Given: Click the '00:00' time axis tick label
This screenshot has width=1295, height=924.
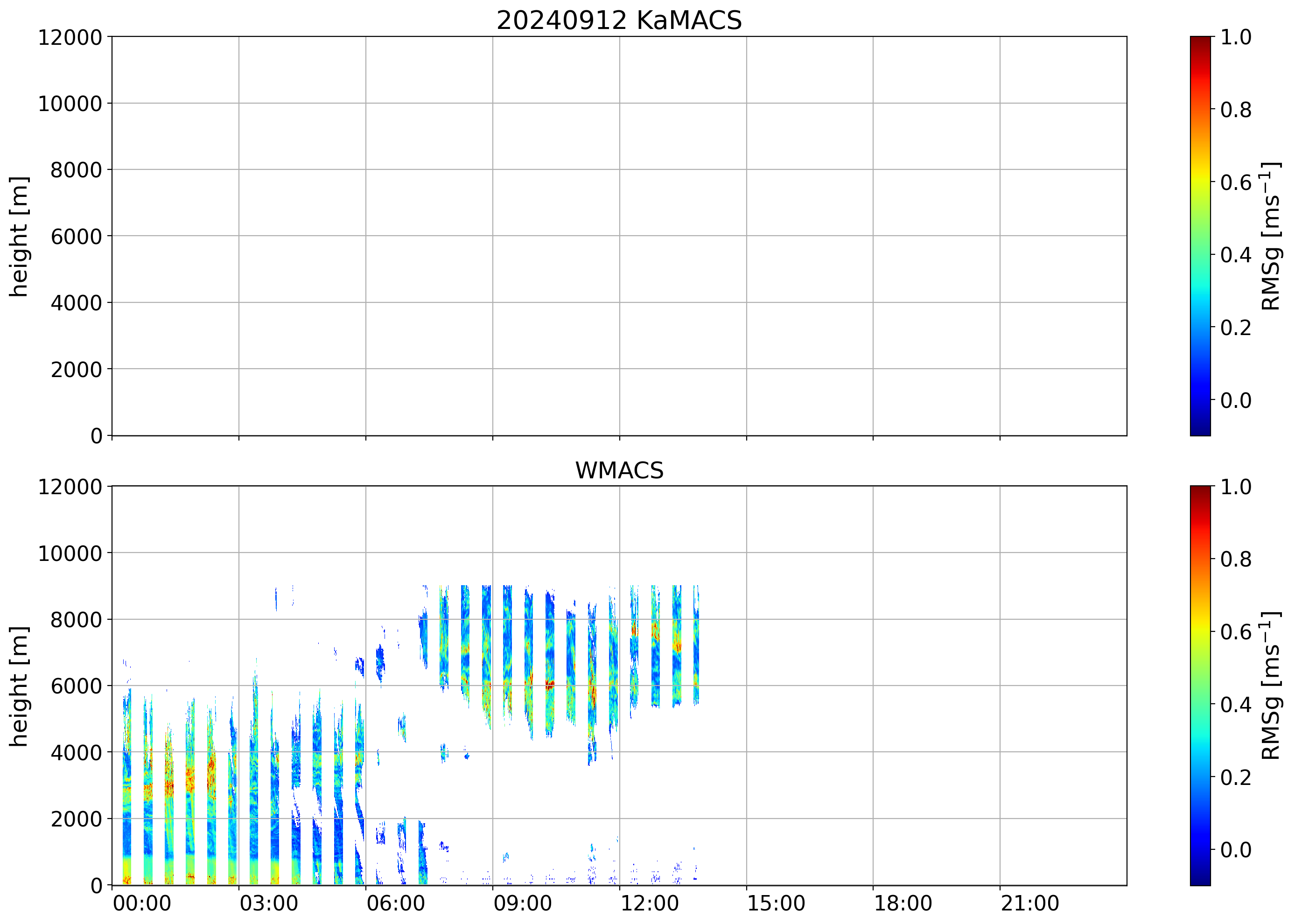Looking at the screenshot, I should [x=142, y=903].
